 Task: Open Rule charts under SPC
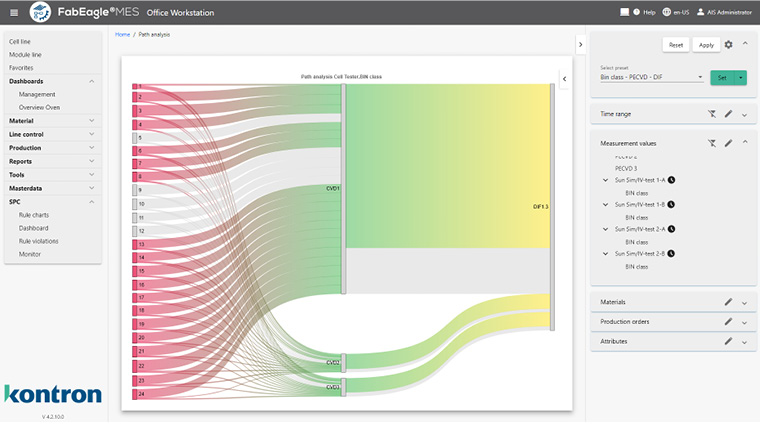34,215
